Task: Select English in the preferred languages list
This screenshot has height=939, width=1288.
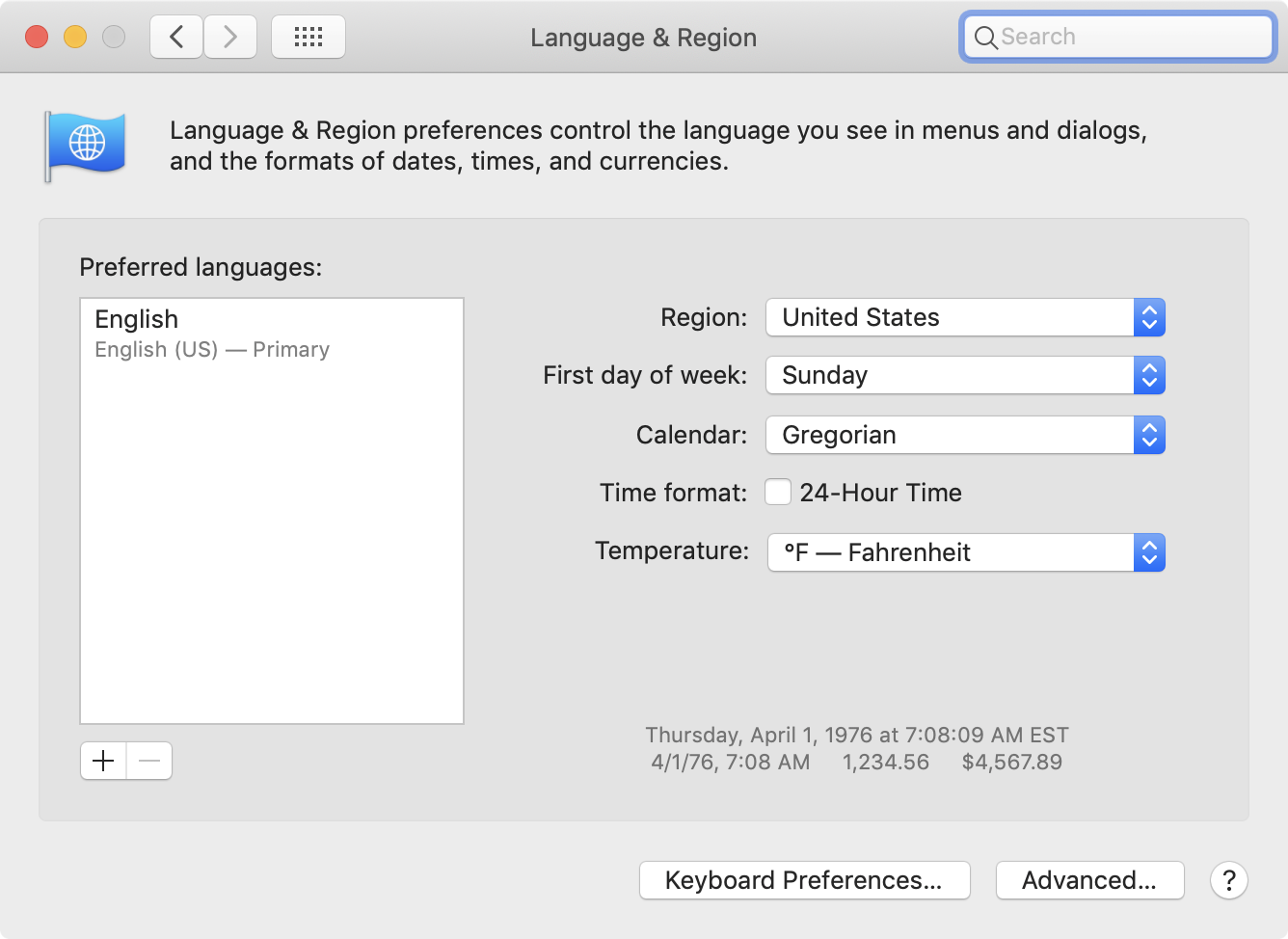Action: (x=136, y=318)
